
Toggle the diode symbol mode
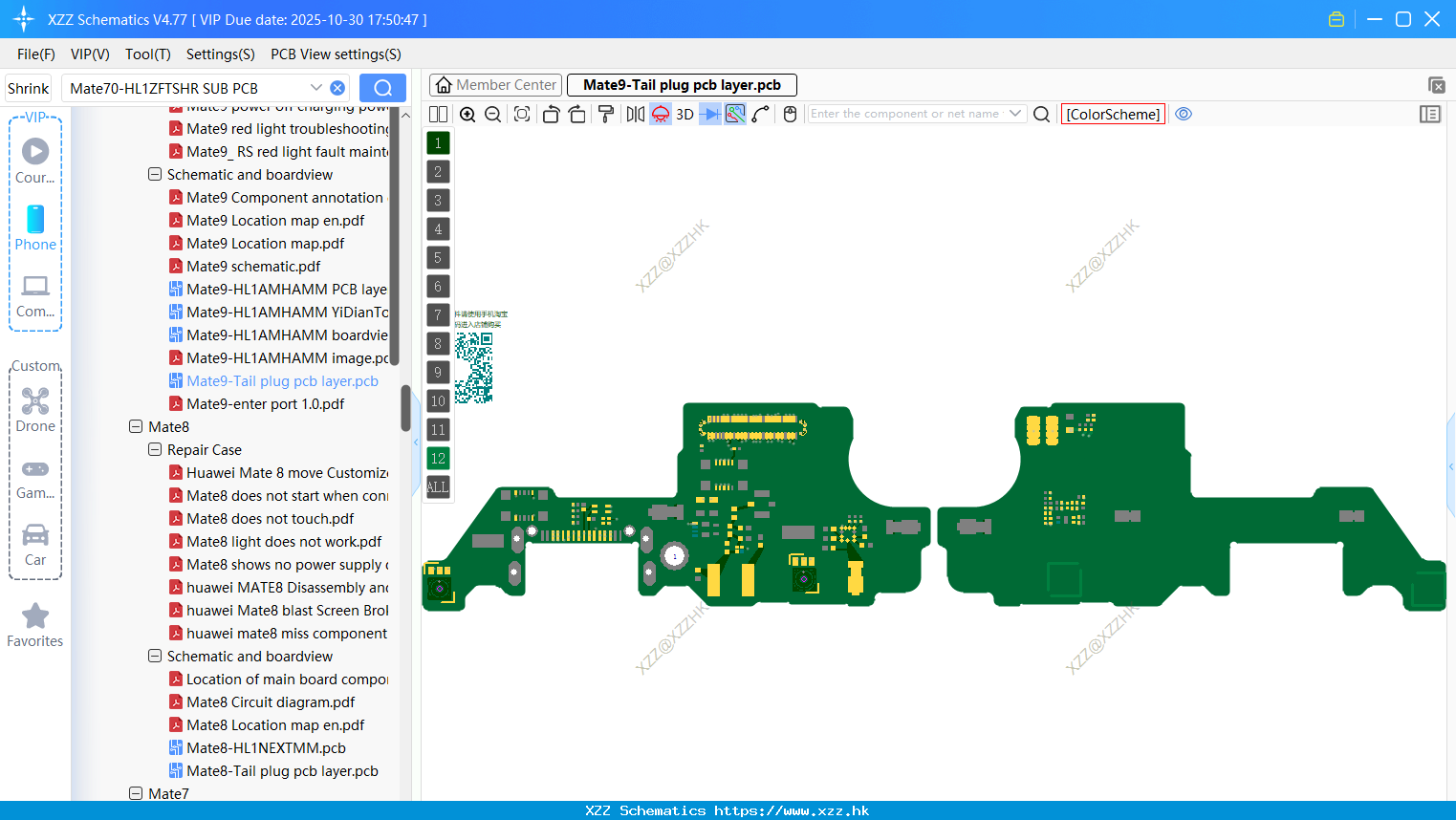pos(710,115)
